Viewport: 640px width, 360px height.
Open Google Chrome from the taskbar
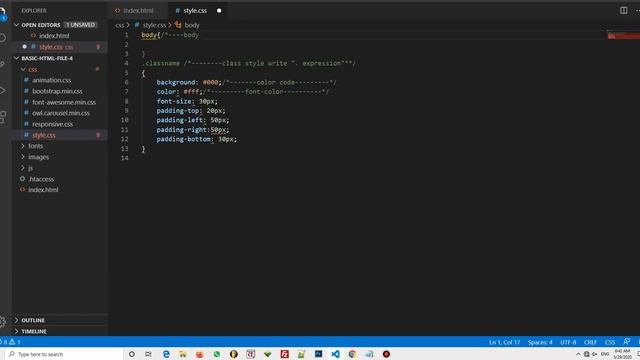pyautogui.click(x=352, y=354)
